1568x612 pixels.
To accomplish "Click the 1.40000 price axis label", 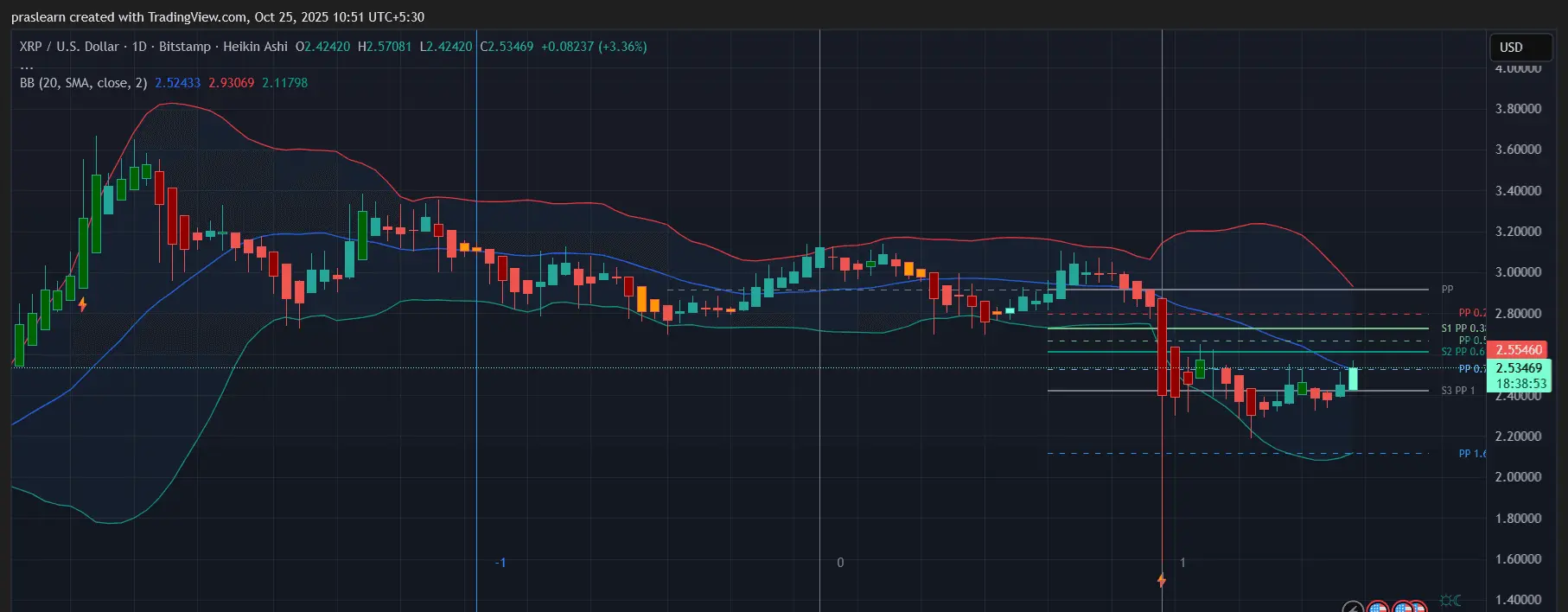I will [1518, 600].
